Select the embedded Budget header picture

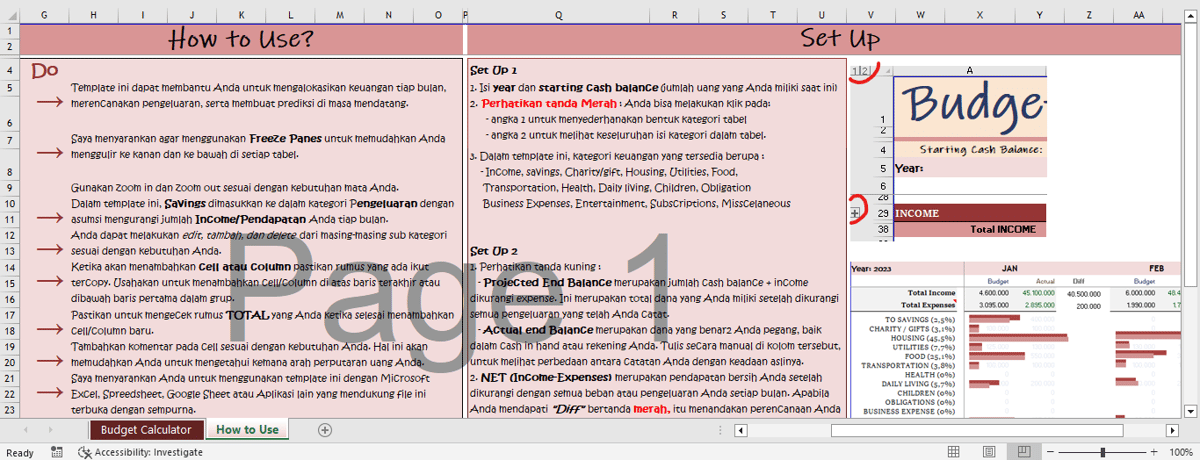pos(948,151)
